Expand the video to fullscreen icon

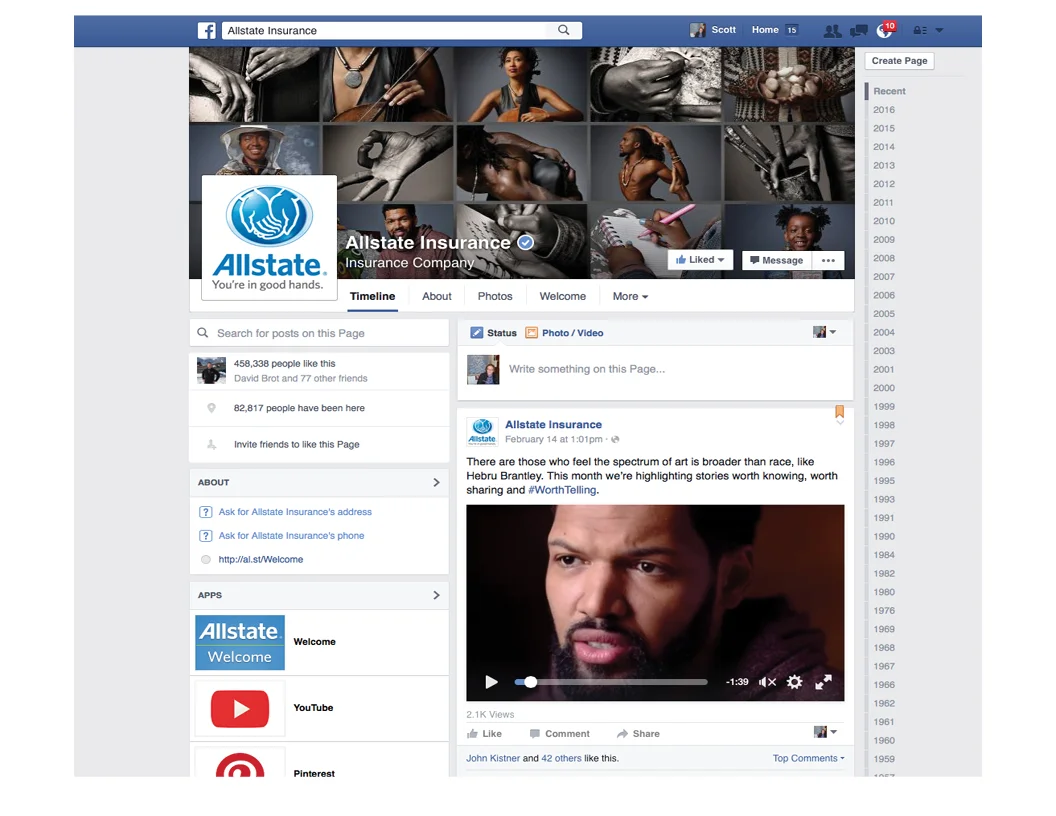pyautogui.click(x=823, y=682)
